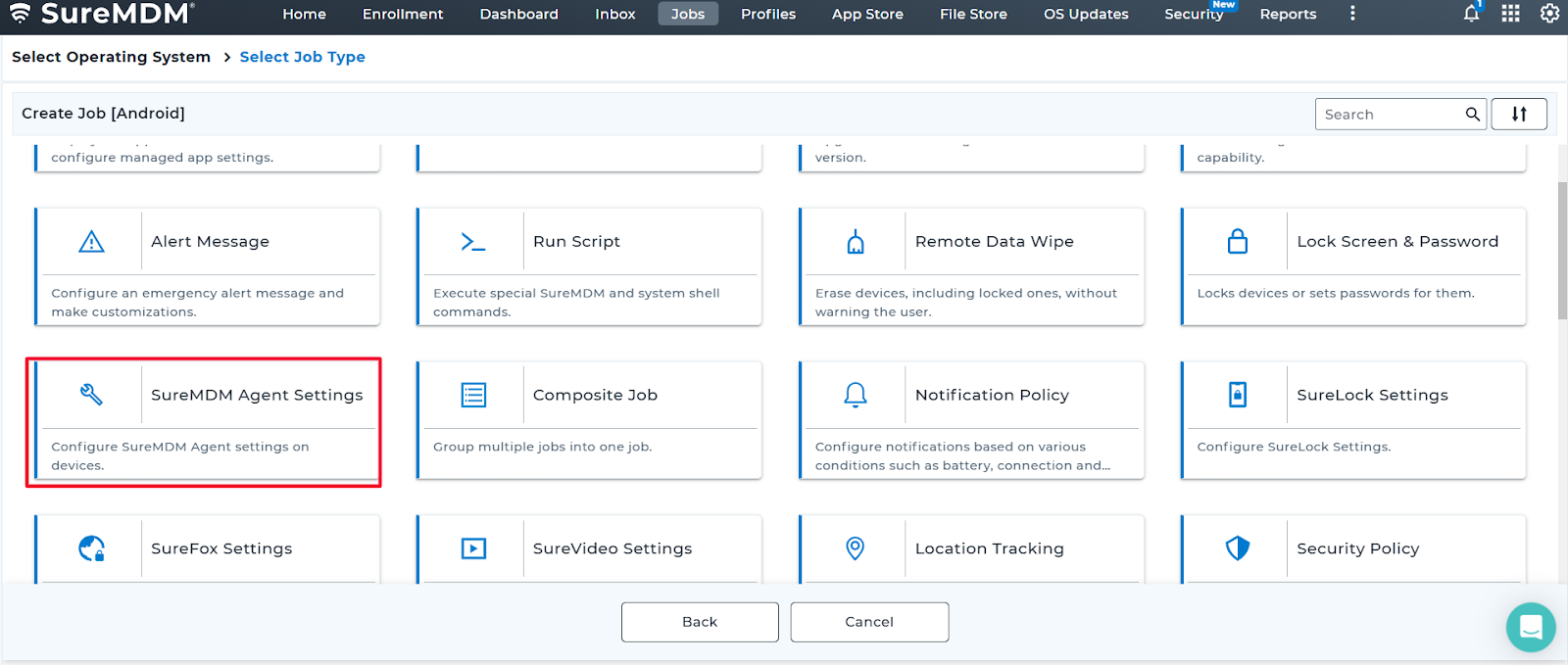Open the apps grid launcher
This screenshot has height=665, width=1568.
[x=1510, y=14]
